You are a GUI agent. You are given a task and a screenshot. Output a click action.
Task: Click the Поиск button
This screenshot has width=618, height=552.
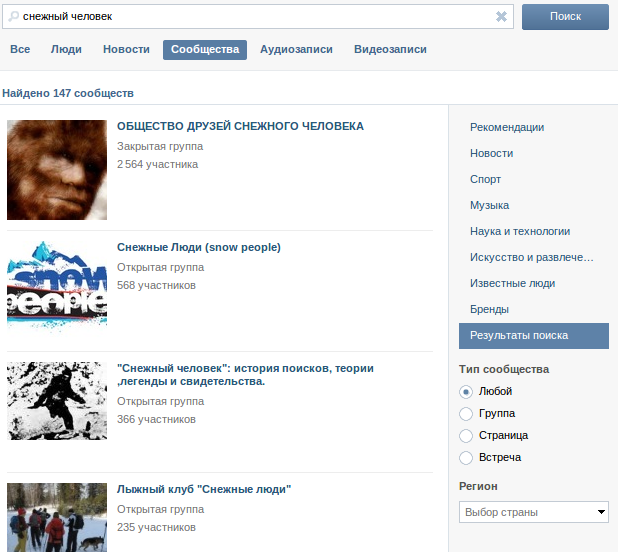pyautogui.click(x=565, y=17)
